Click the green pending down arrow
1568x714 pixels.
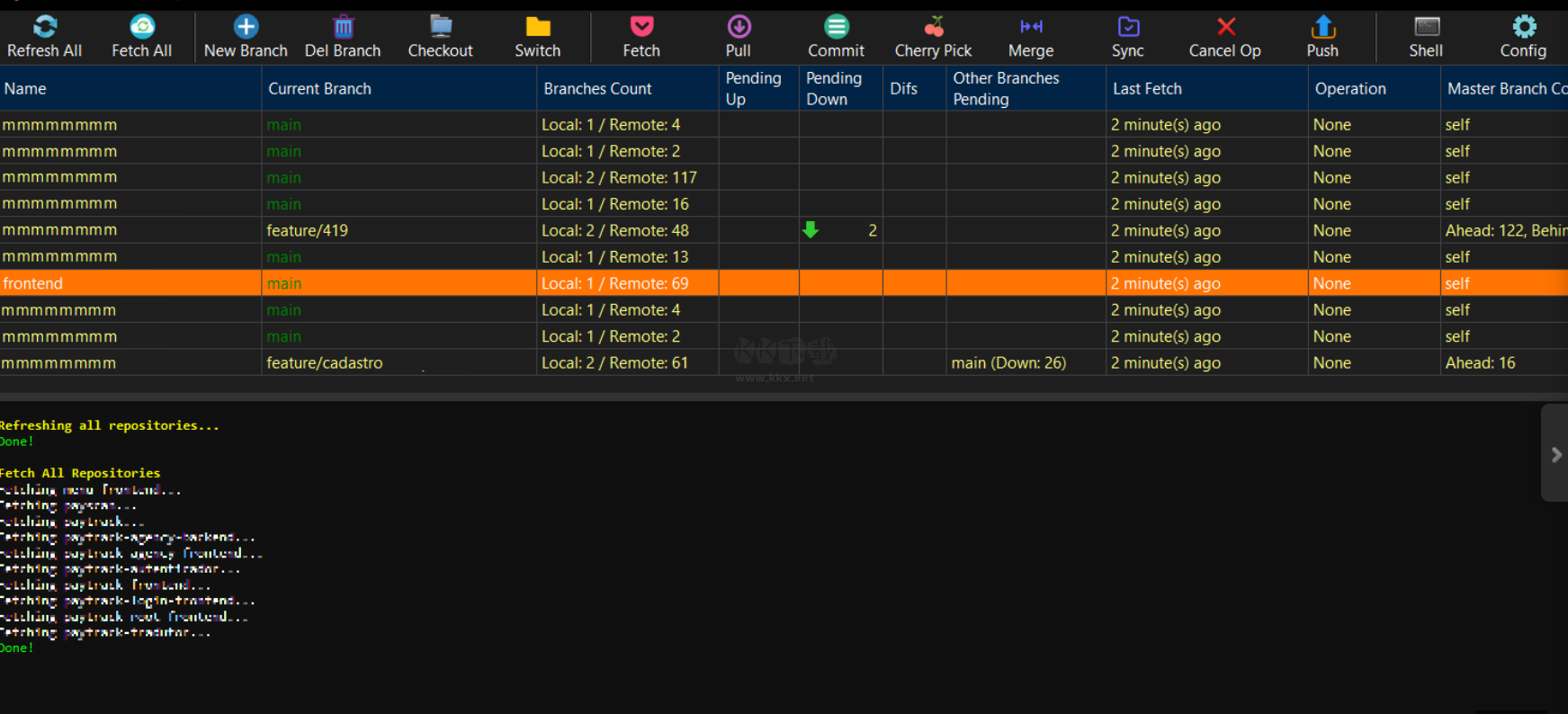tap(811, 230)
